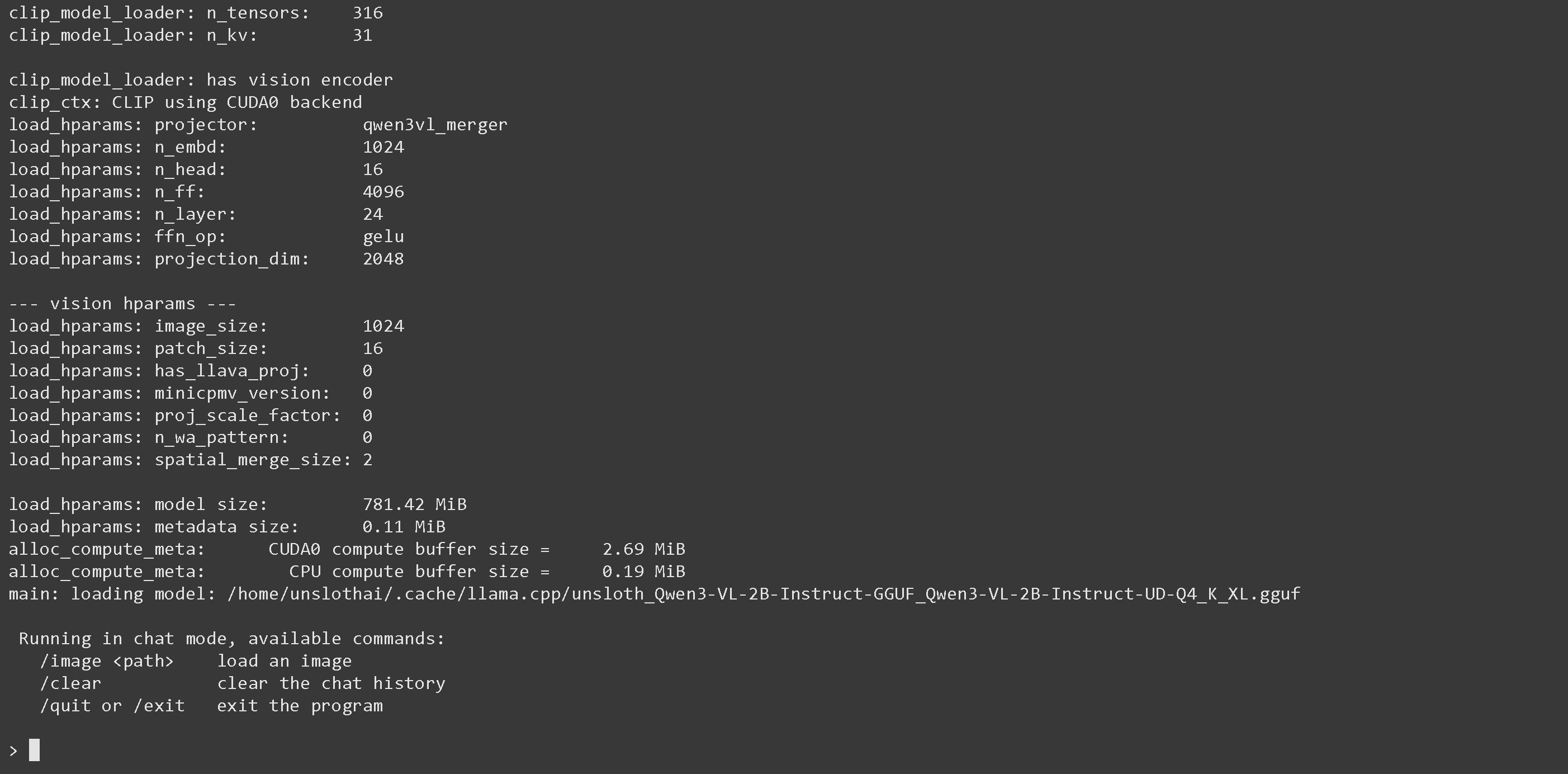Click the 'spatial_merge_size' parameter label
This screenshot has height=774, width=1568.
[253, 460]
